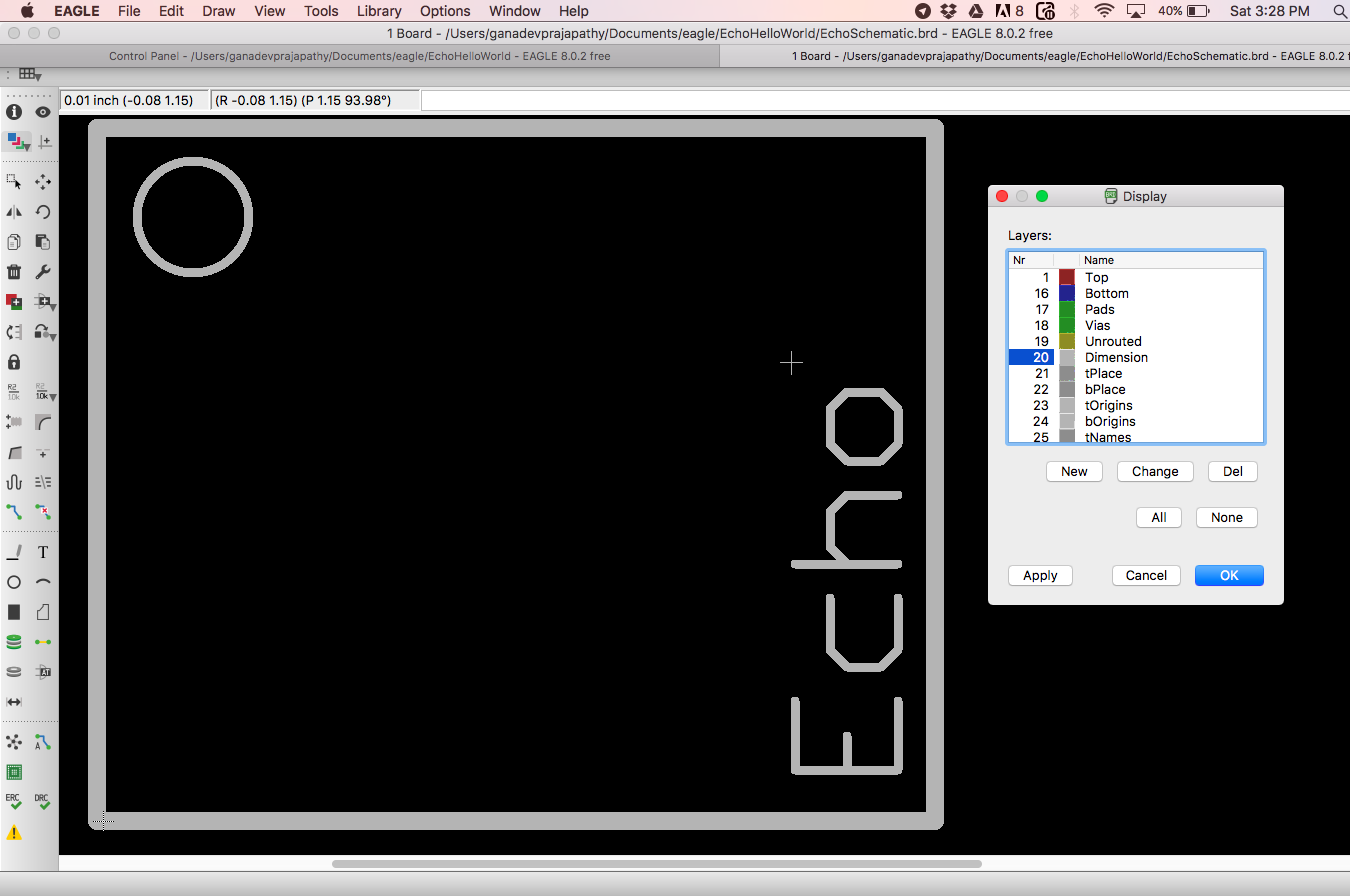The height and width of the screenshot is (896, 1350).
Task: Select the Ripup tool
Action: [43, 512]
